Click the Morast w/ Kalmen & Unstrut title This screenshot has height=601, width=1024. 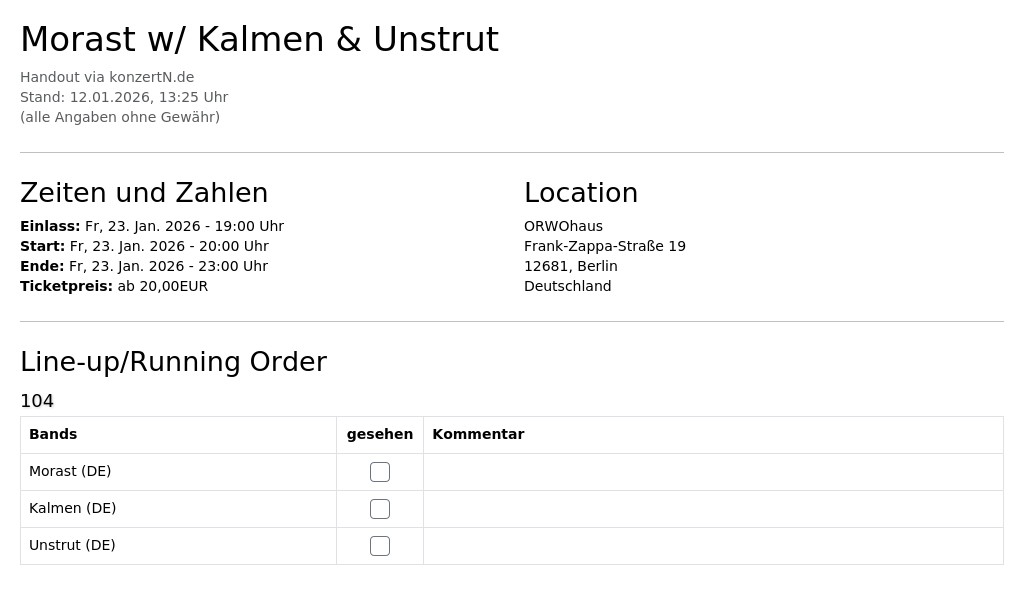point(259,39)
